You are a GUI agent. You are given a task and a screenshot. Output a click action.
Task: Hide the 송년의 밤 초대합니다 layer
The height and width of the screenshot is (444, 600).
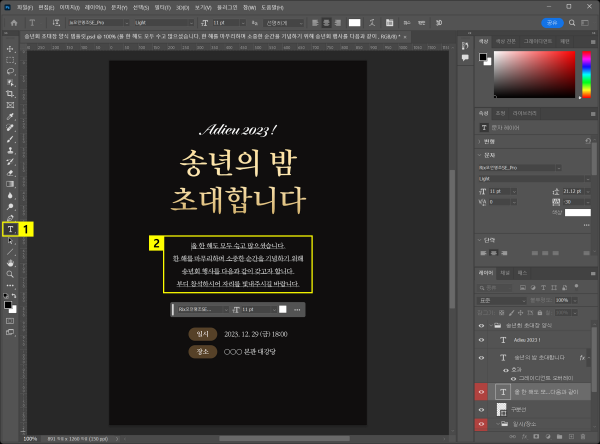point(483,357)
